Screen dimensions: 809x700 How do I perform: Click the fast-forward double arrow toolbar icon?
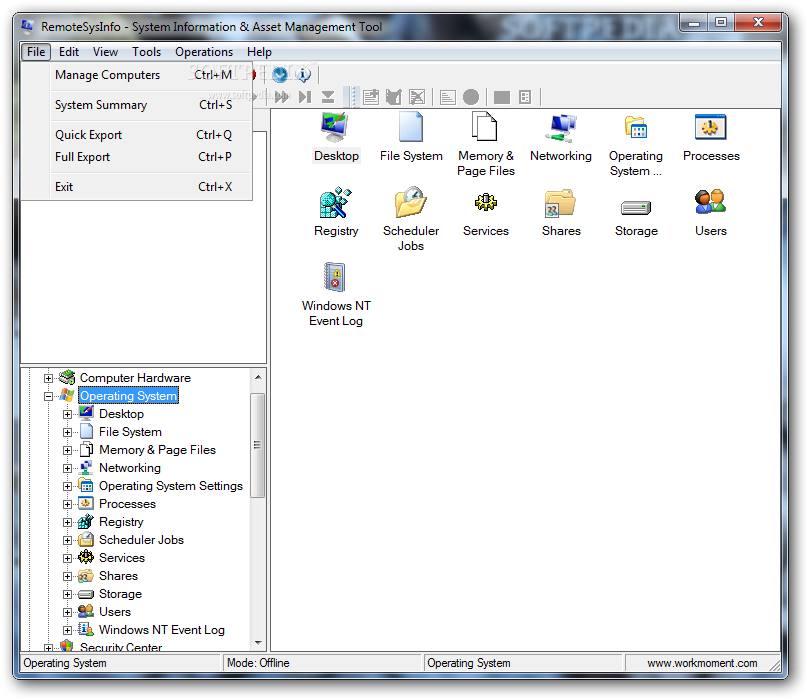(x=282, y=97)
